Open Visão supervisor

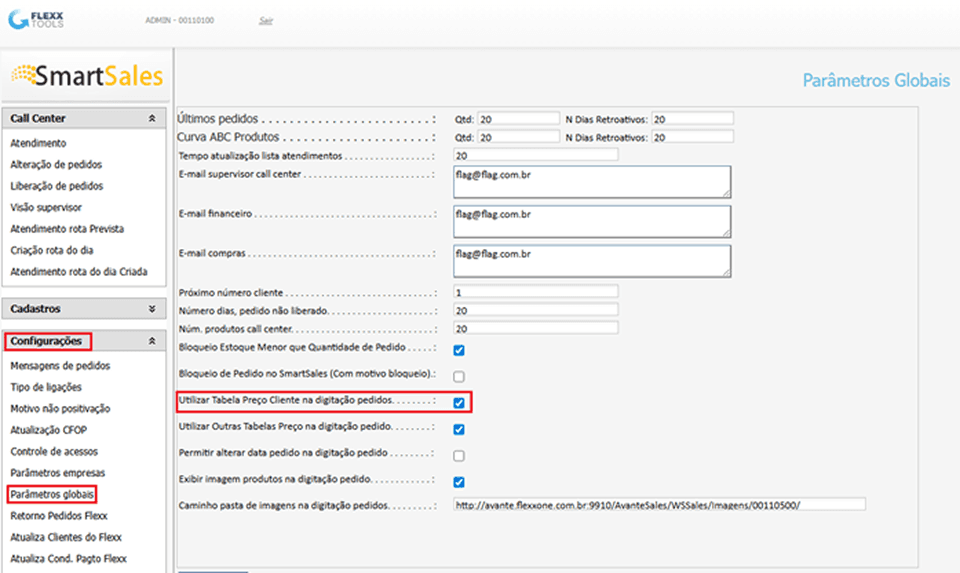(x=46, y=207)
